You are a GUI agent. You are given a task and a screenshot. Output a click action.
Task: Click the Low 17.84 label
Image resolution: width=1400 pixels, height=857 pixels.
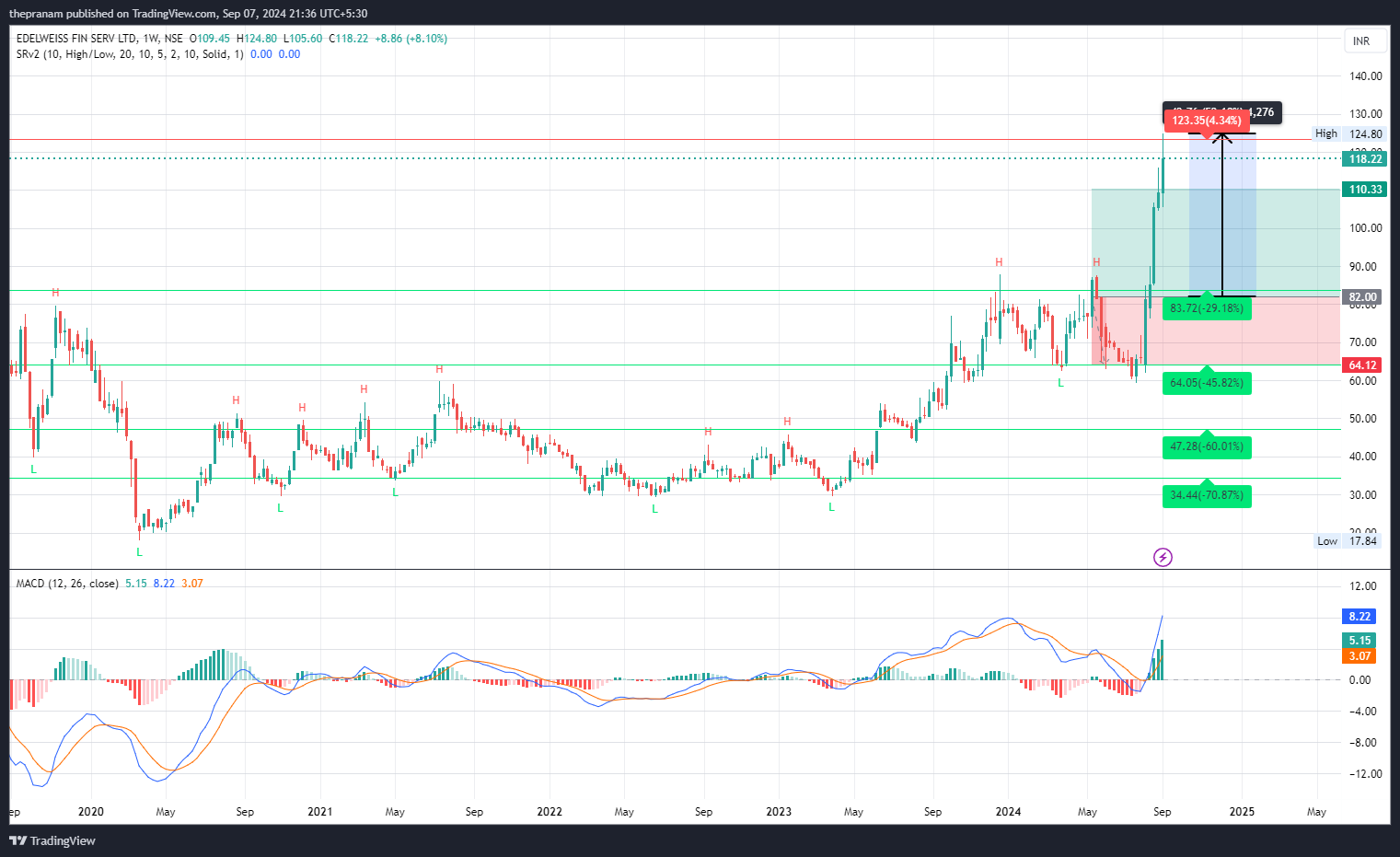tap(1348, 541)
